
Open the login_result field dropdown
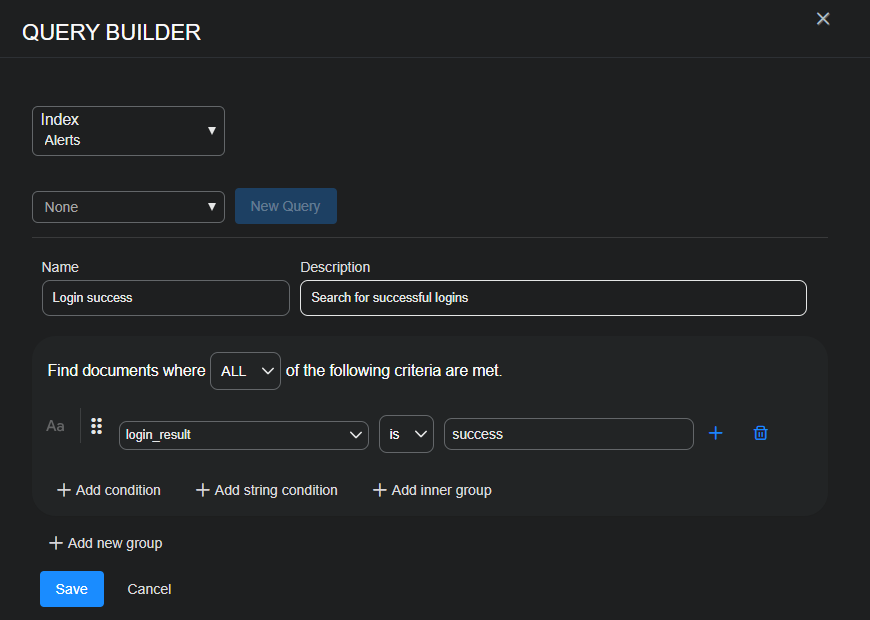243,434
